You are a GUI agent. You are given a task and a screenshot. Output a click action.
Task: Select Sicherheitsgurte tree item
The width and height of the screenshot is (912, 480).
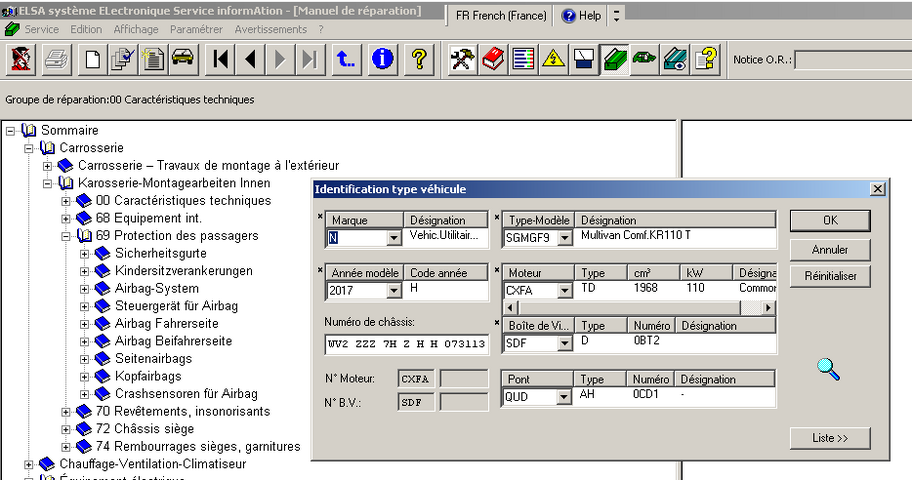[161, 254]
